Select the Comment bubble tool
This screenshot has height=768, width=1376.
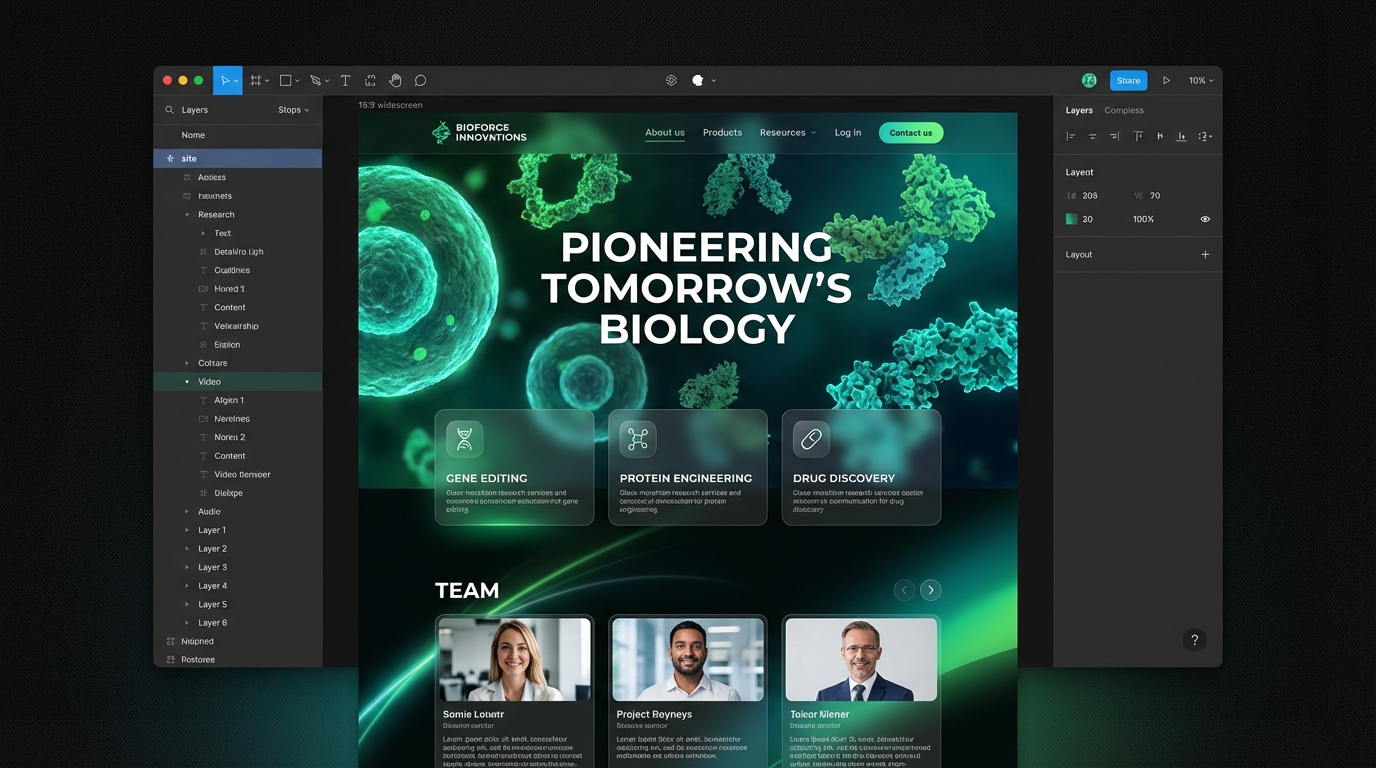[420, 81]
